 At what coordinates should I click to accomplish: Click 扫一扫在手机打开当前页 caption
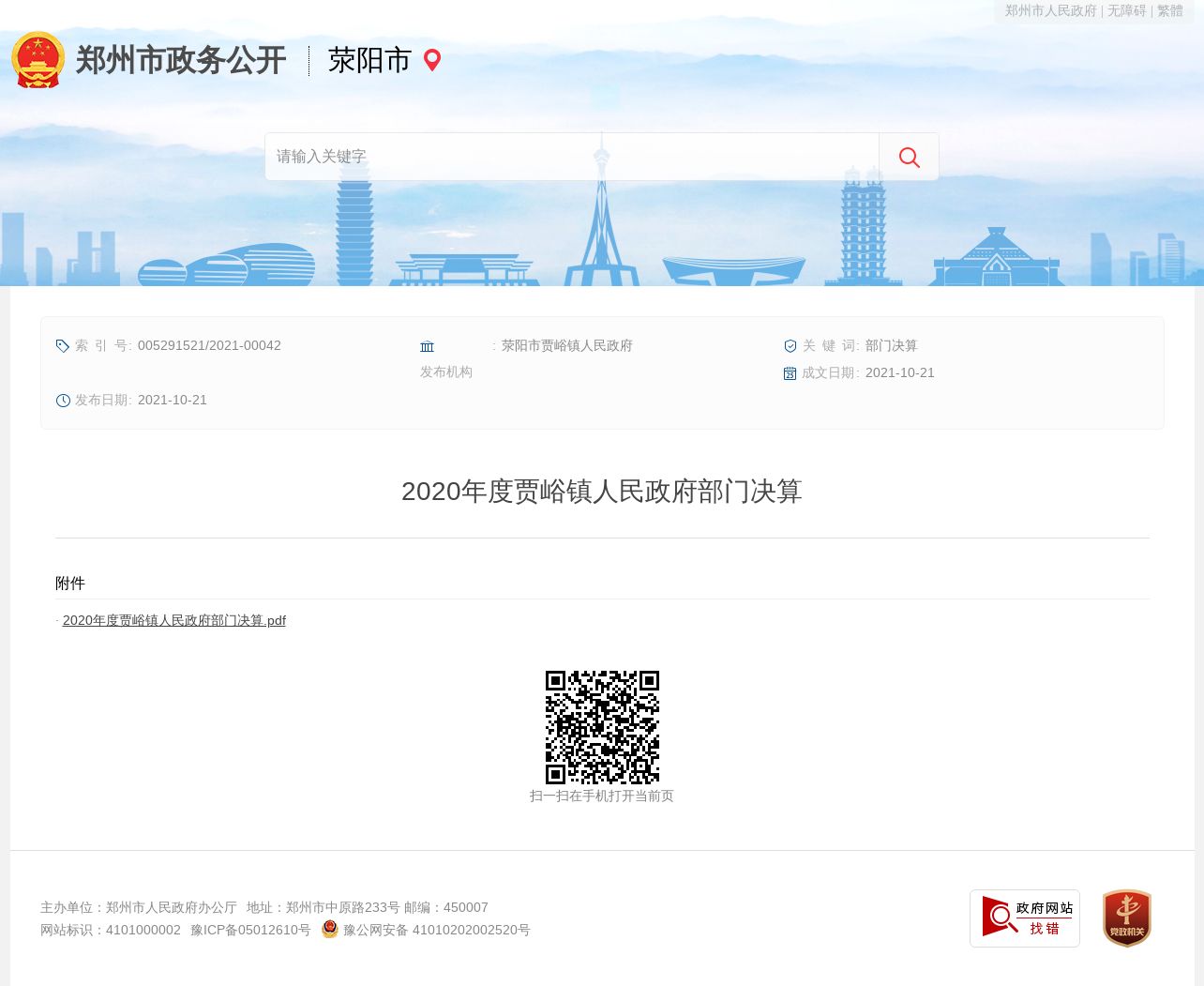[602, 796]
